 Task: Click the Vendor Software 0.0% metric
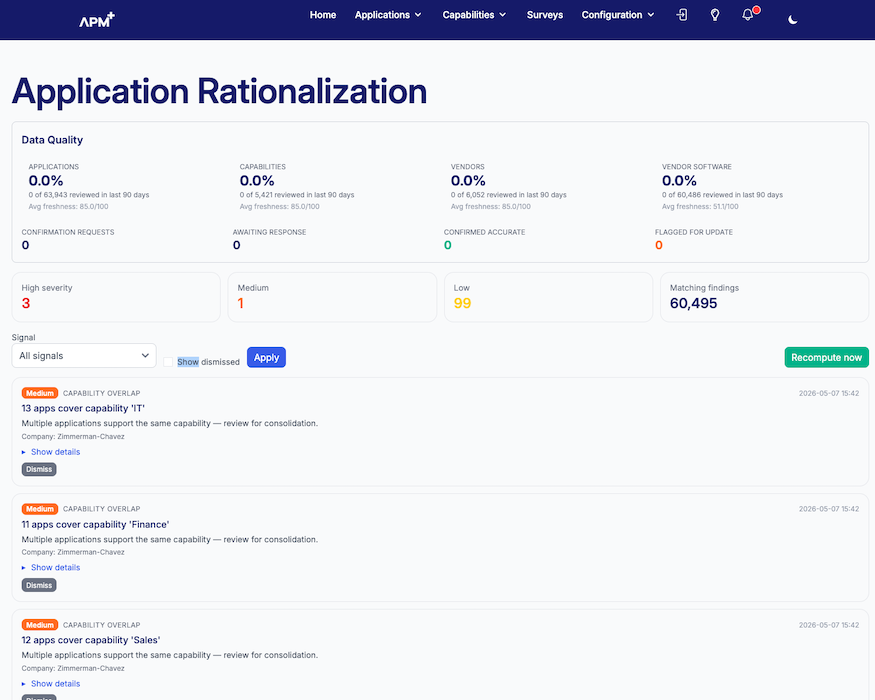tap(679, 181)
